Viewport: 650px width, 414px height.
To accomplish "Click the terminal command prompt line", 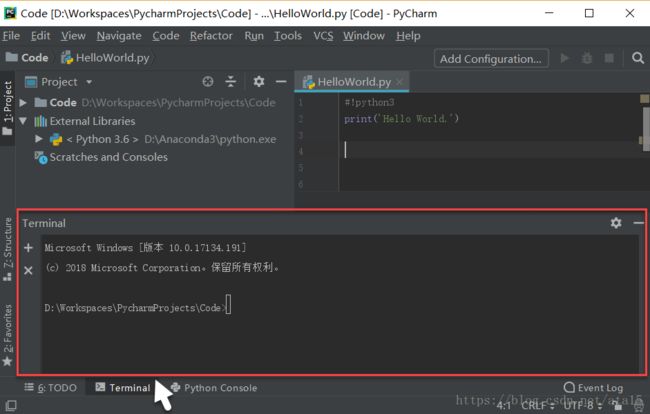I will 138,308.
